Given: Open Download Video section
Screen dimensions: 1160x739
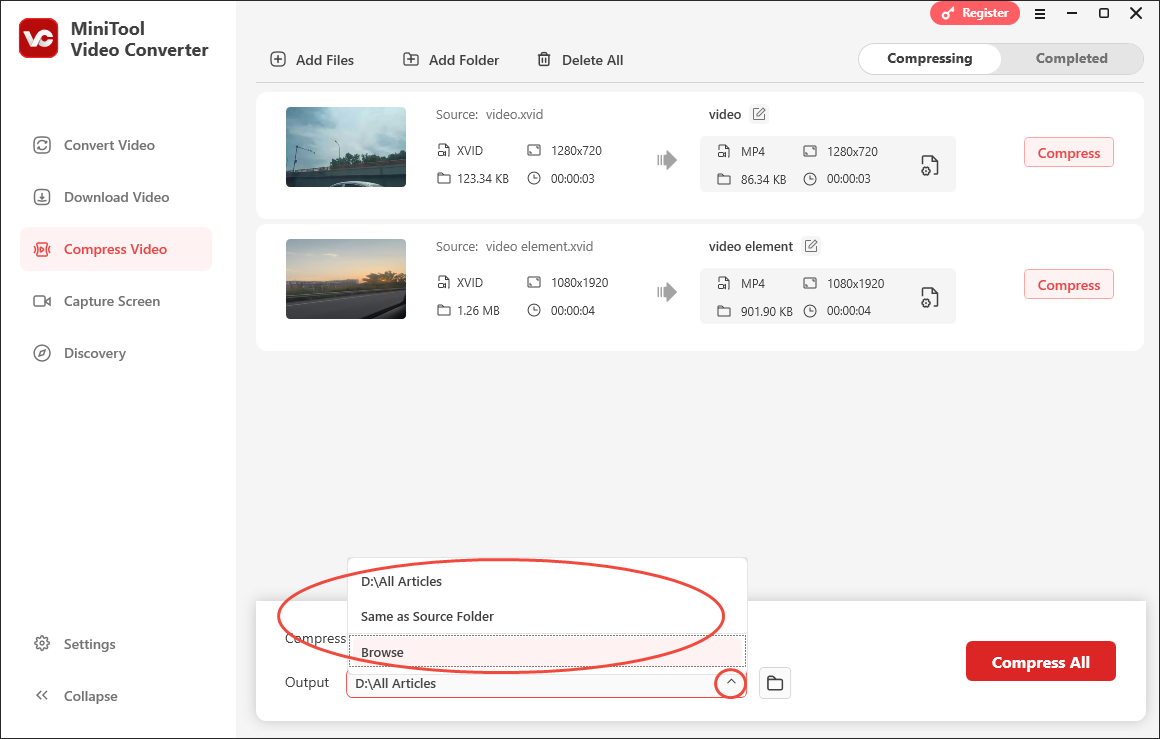Looking at the screenshot, I should (116, 197).
